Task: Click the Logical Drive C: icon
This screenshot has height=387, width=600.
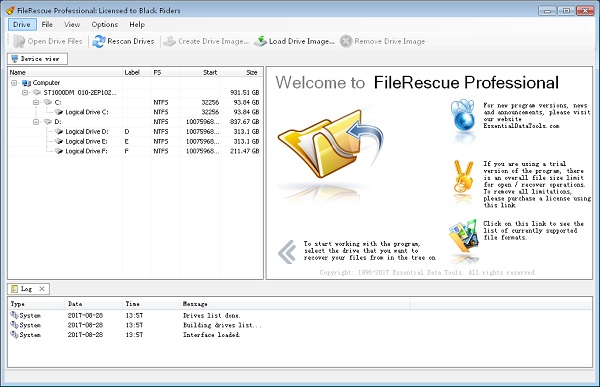Action: (59, 112)
